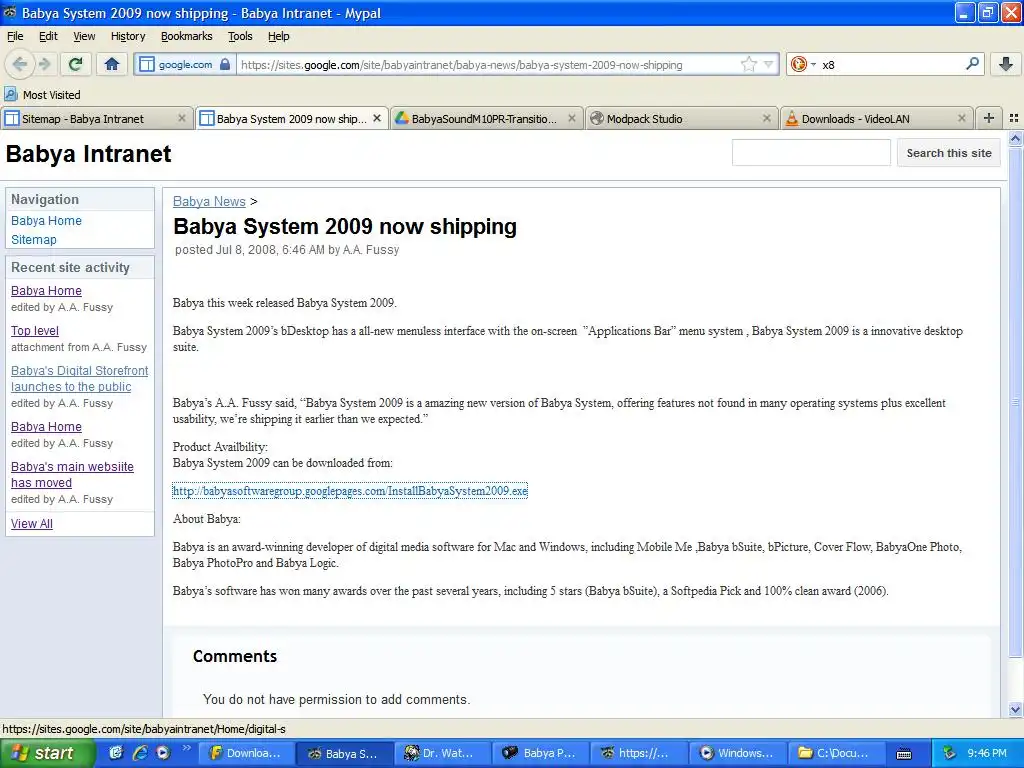Switch to the Babya P... taskbar window
Image resolution: width=1024 pixels, height=768 pixels.
(541, 754)
